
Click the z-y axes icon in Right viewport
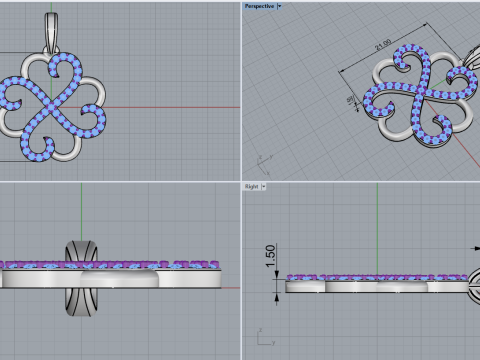(266, 337)
